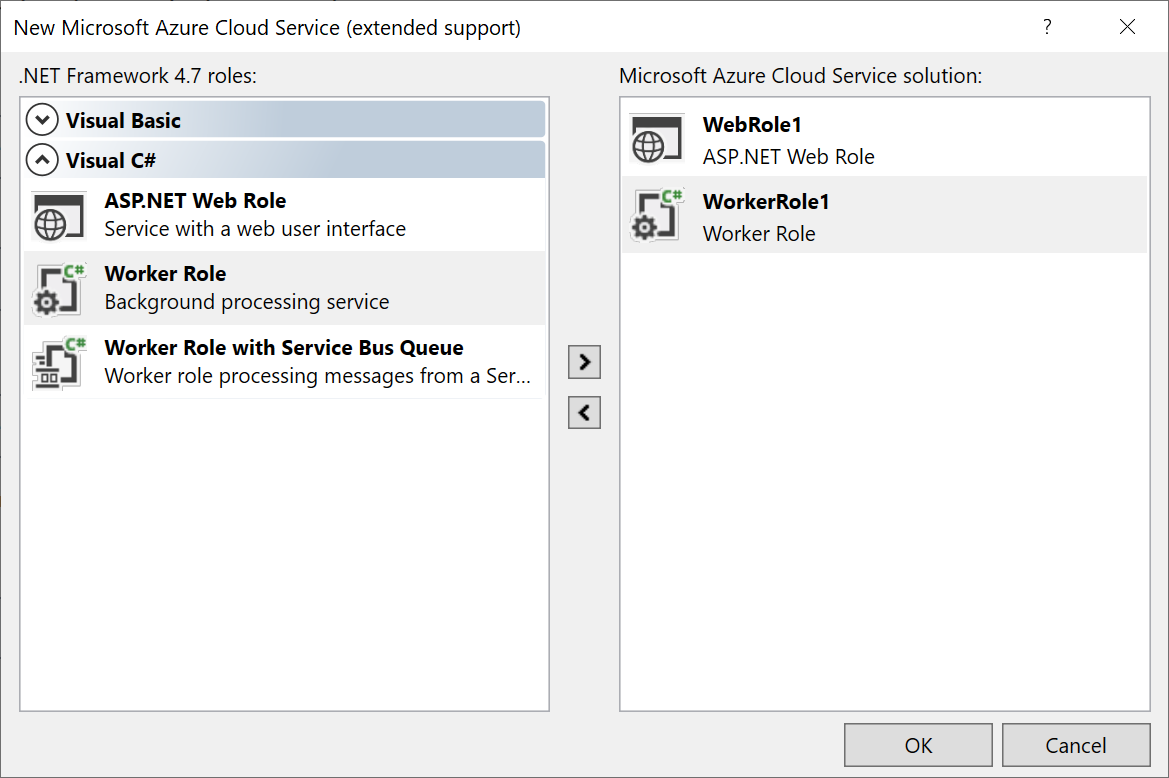Choose Worker Role with Service Bus Queue
1169x778 pixels.
coord(284,348)
